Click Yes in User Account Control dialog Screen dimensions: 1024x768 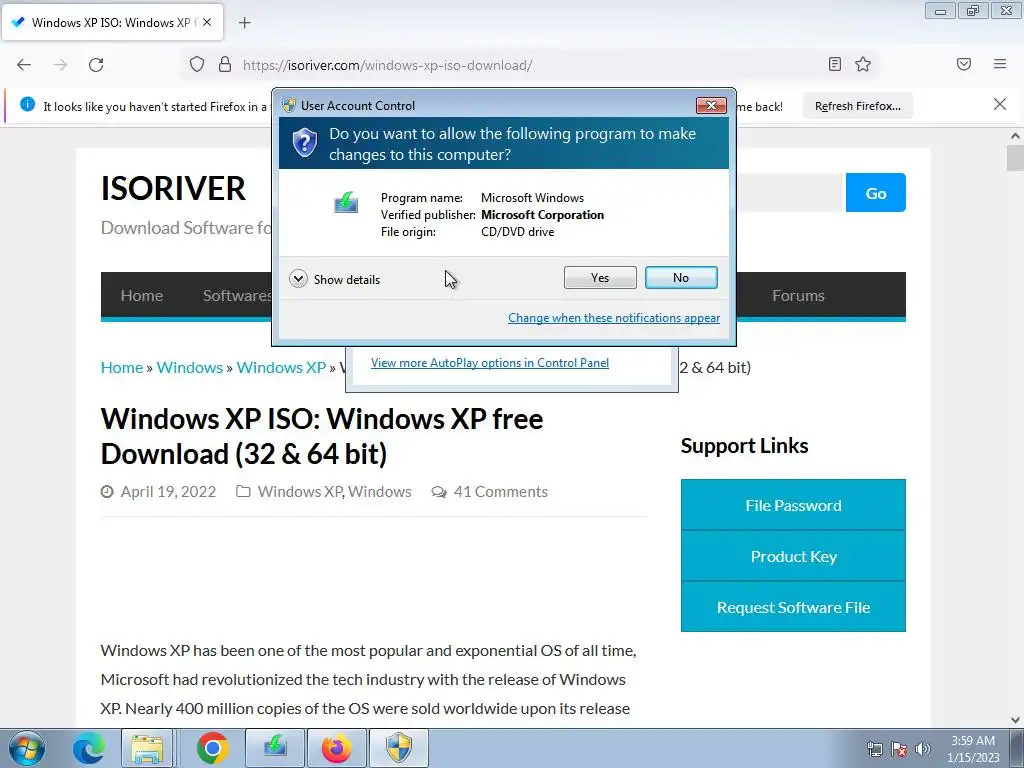pyautogui.click(x=600, y=278)
